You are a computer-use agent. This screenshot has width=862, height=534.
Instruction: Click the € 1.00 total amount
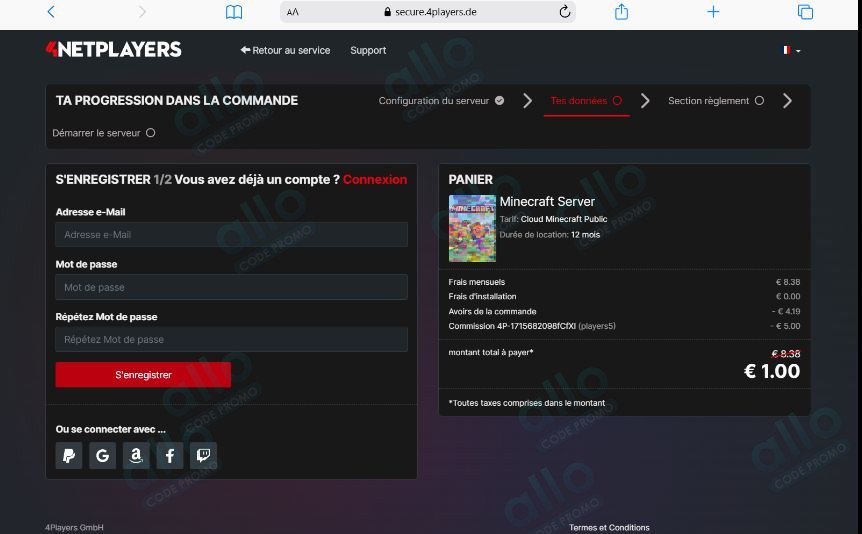[772, 371]
